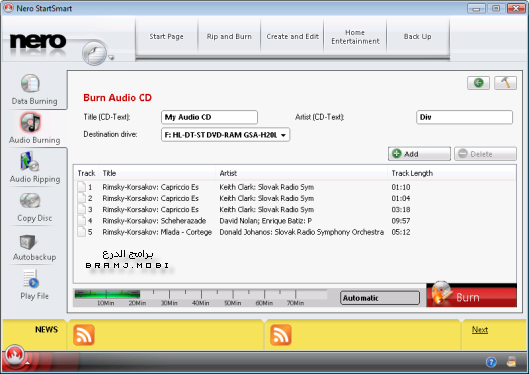
Task: Launch Play File from the sidebar
Action: [x=34, y=285]
